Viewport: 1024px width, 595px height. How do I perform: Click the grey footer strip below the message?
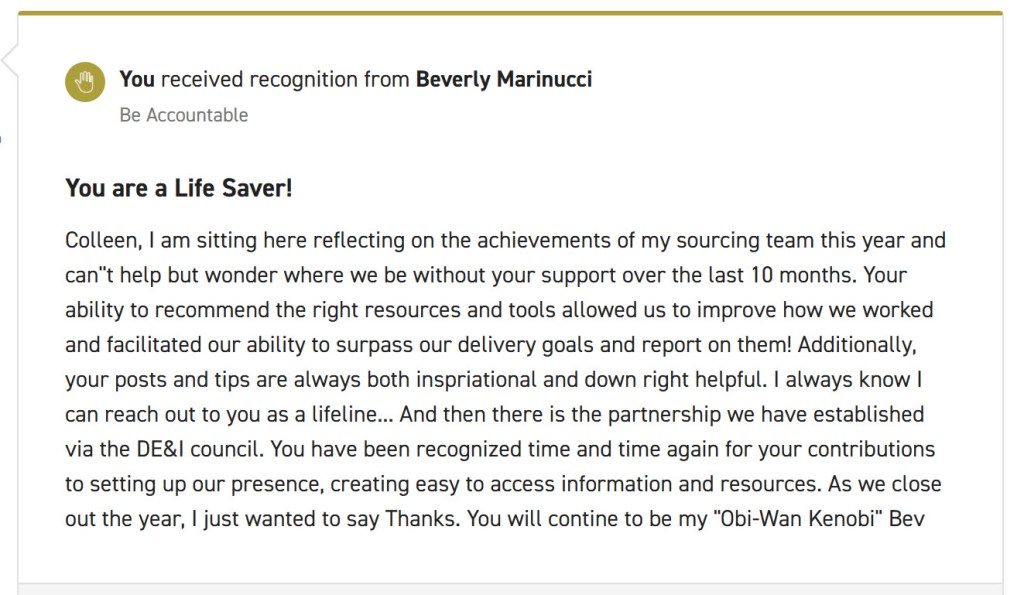tap(510, 589)
